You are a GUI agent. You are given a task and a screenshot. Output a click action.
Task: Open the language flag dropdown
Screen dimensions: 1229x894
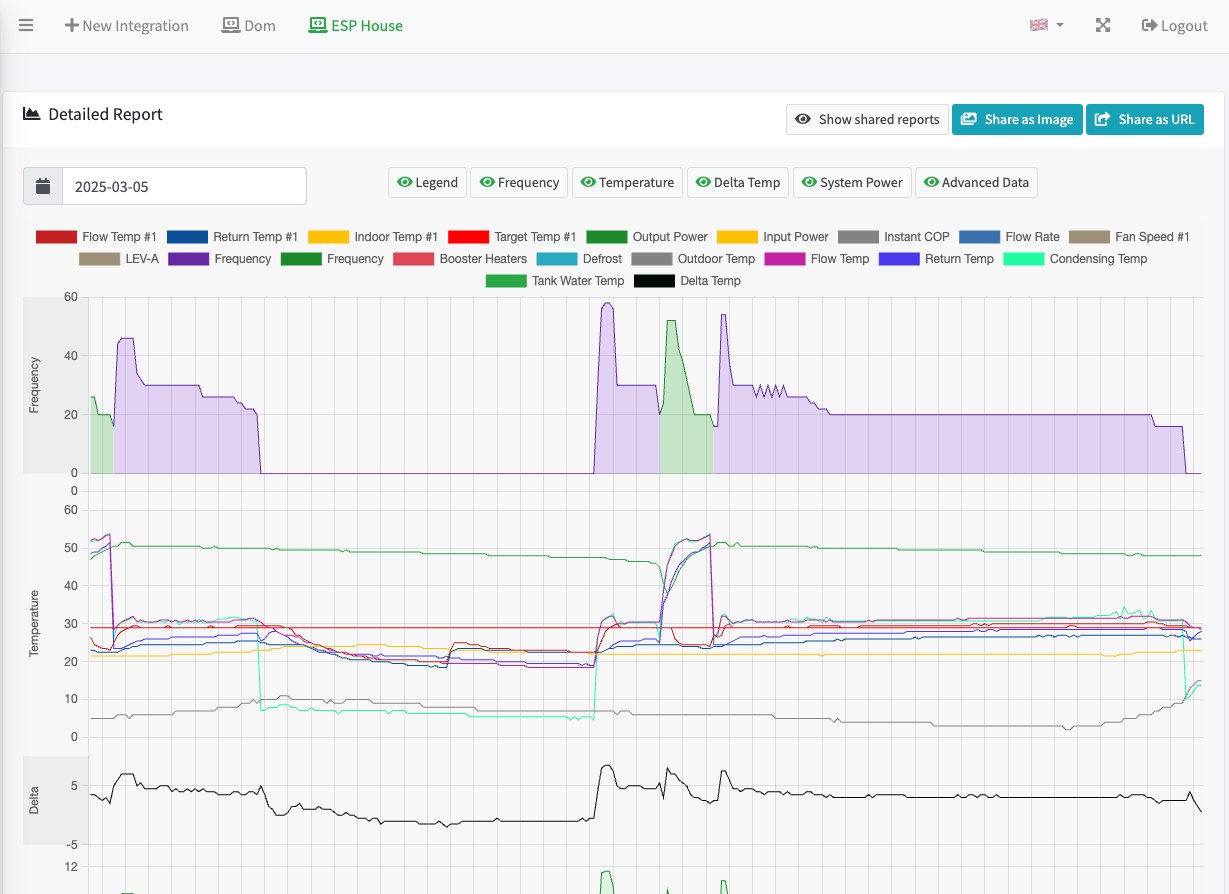(x=1046, y=25)
